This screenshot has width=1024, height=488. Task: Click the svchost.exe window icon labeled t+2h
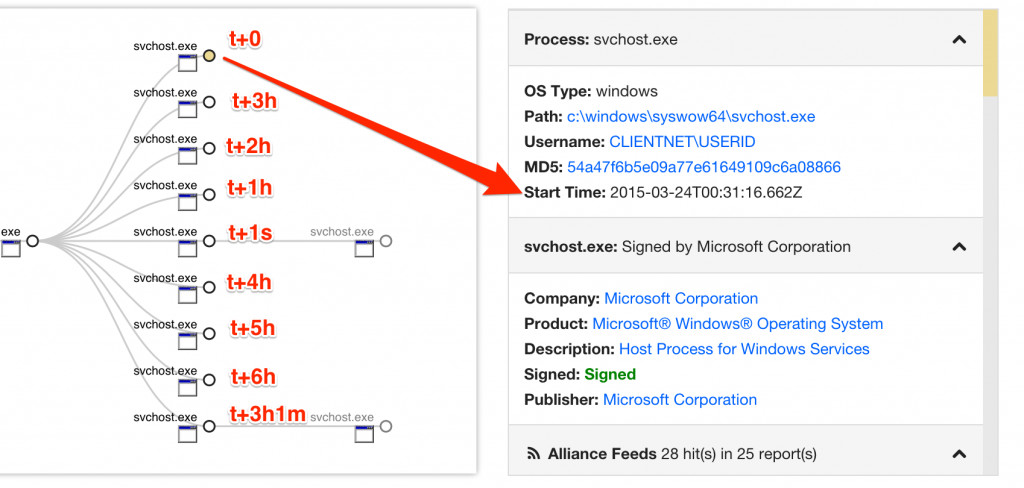click(x=186, y=156)
